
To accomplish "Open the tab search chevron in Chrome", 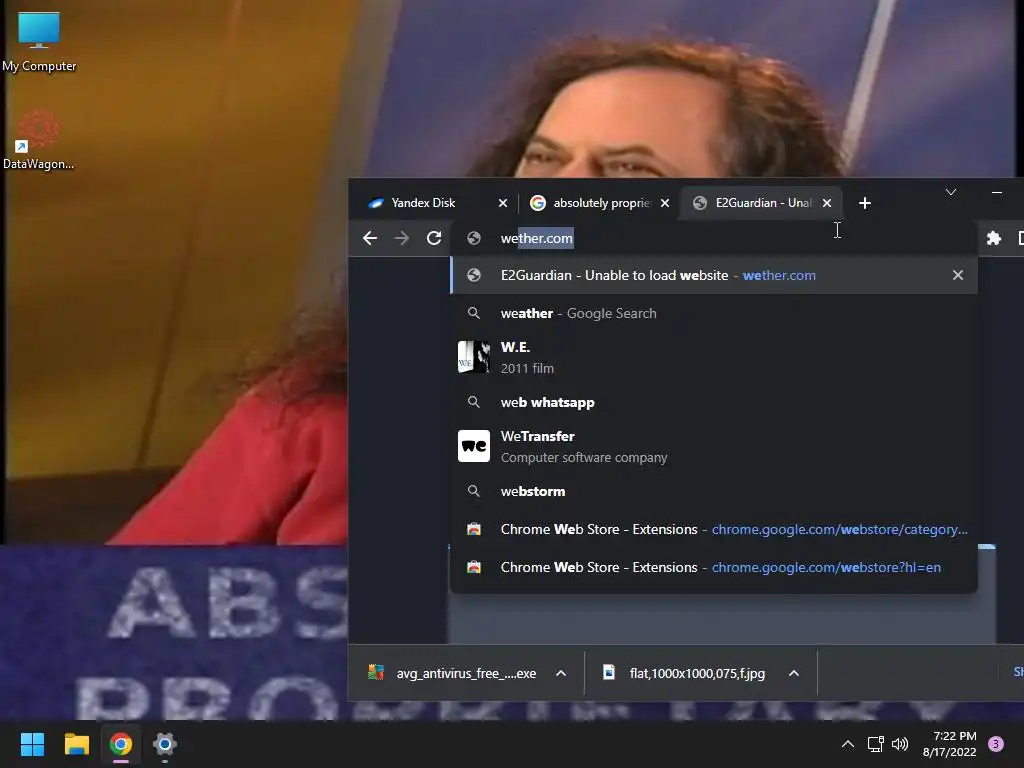I will 951,192.
